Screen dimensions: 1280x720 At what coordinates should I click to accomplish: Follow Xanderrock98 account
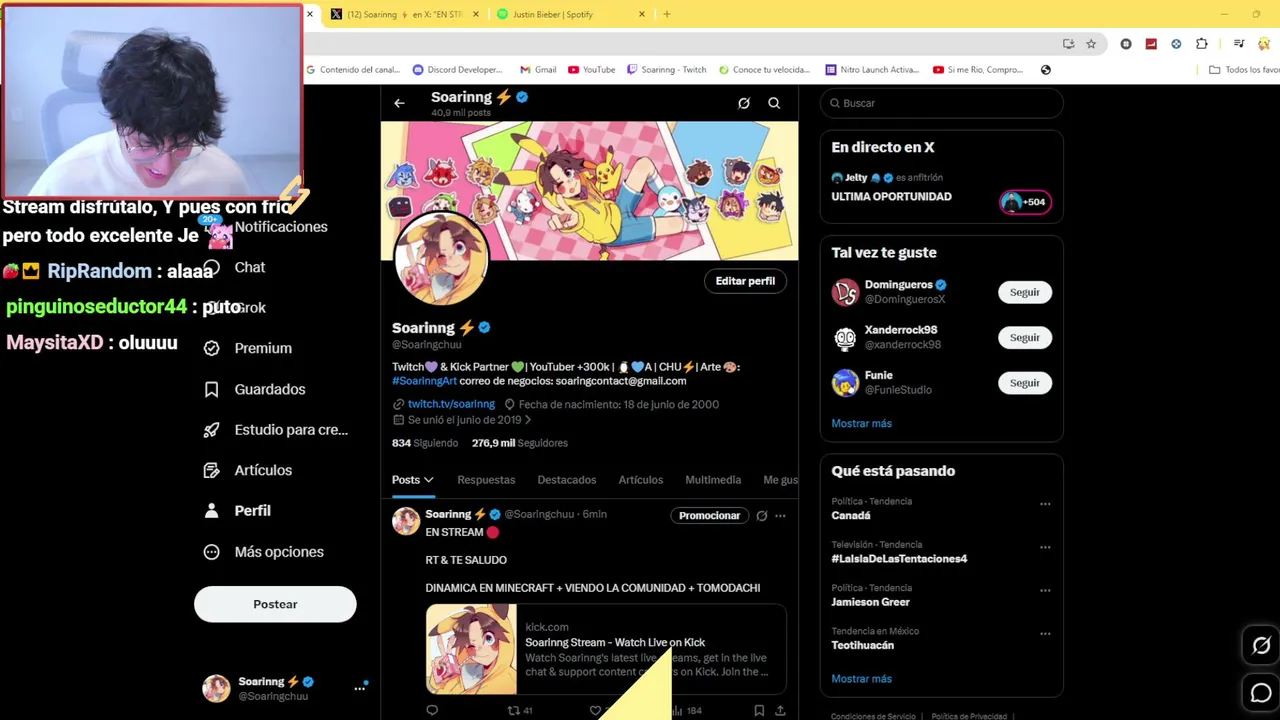coord(1024,337)
